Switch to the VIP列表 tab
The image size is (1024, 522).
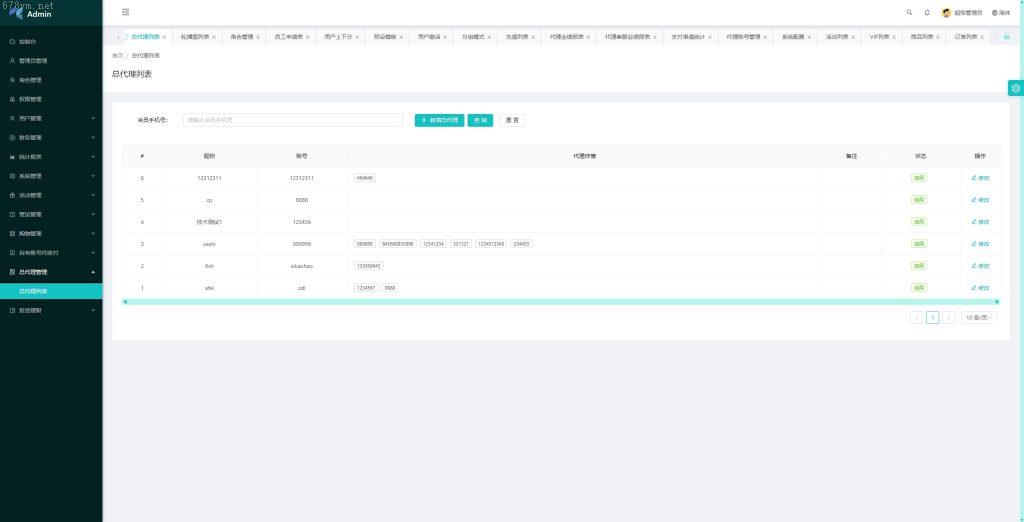879,37
